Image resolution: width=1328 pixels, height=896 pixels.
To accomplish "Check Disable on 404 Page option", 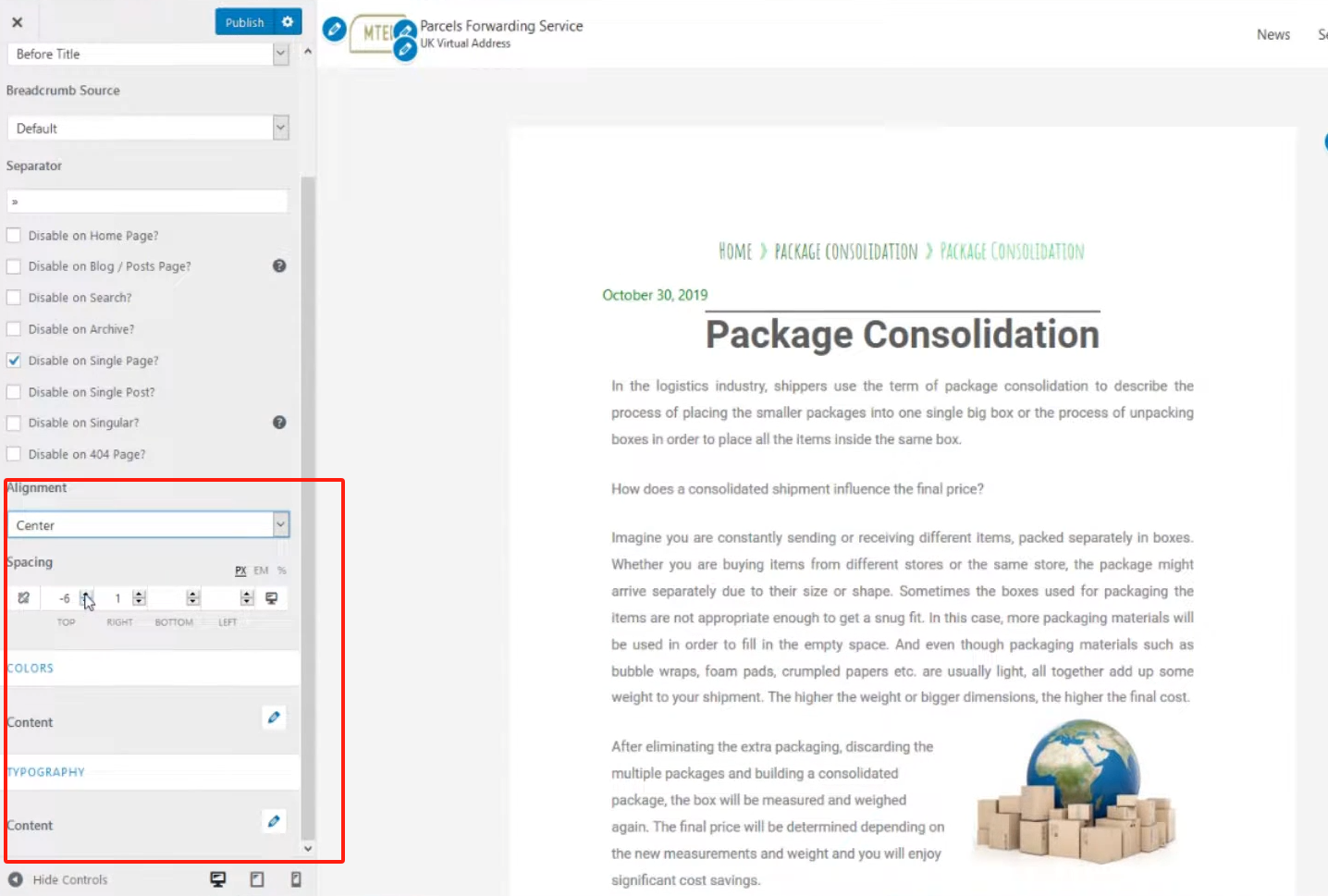I will (14, 454).
